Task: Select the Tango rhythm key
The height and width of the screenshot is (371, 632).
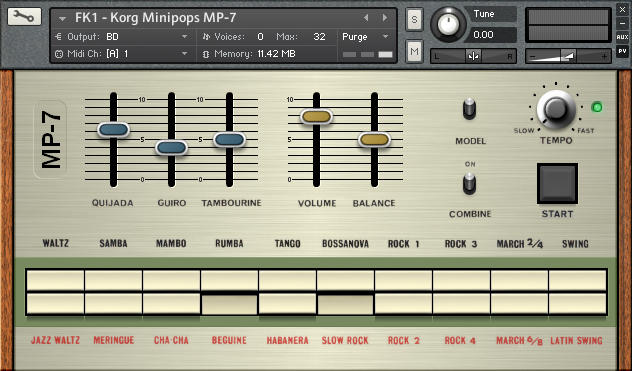Action: click(x=287, y=280)
